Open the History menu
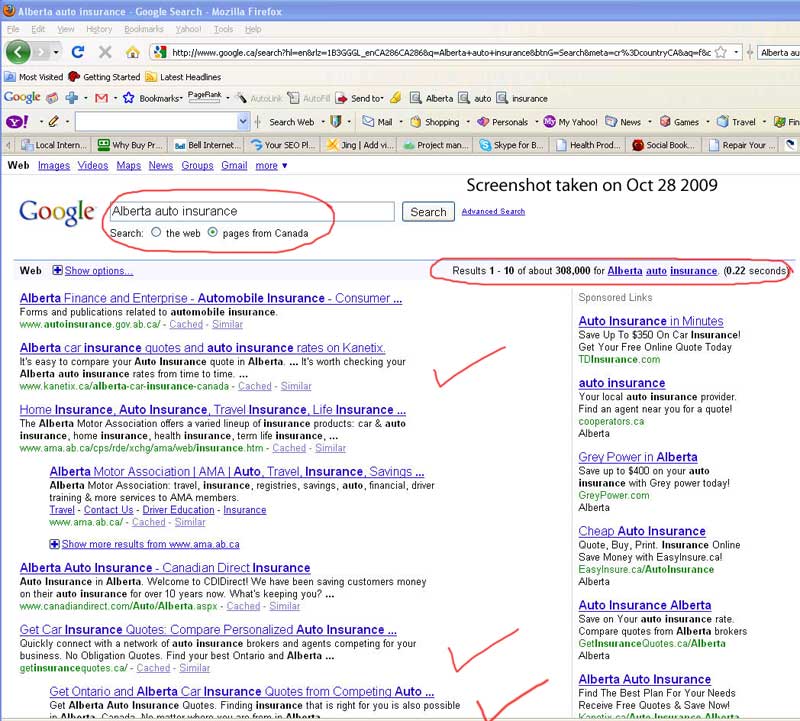Screen dimensions: 800x721 coord(99,29)
